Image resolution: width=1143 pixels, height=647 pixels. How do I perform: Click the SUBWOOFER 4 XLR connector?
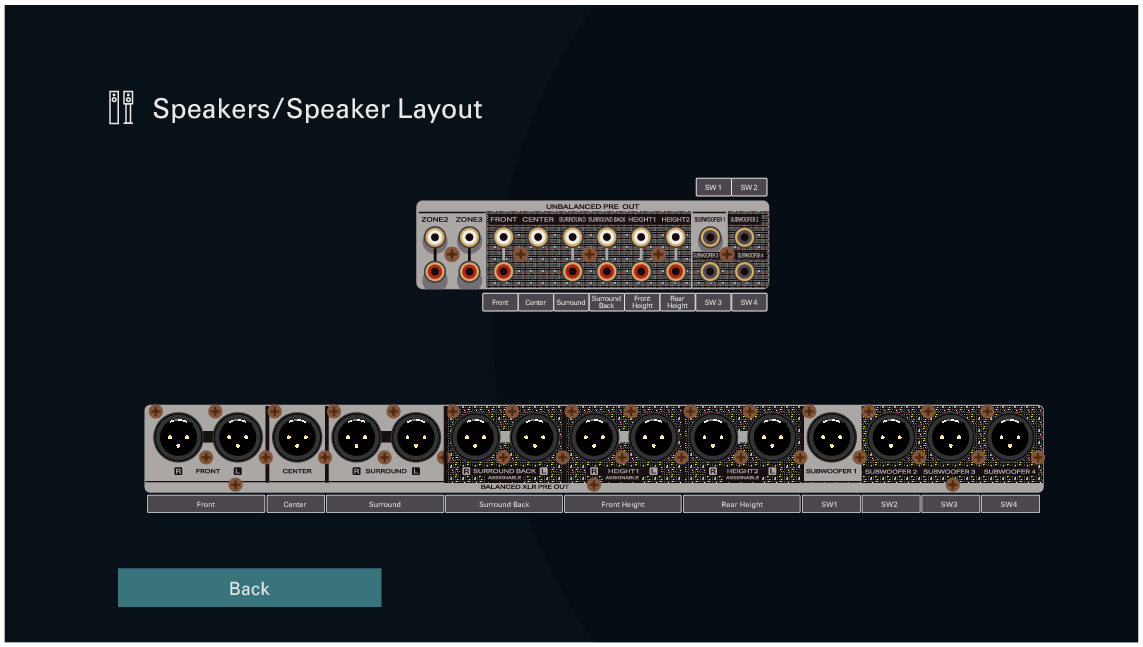(1010, 437)
